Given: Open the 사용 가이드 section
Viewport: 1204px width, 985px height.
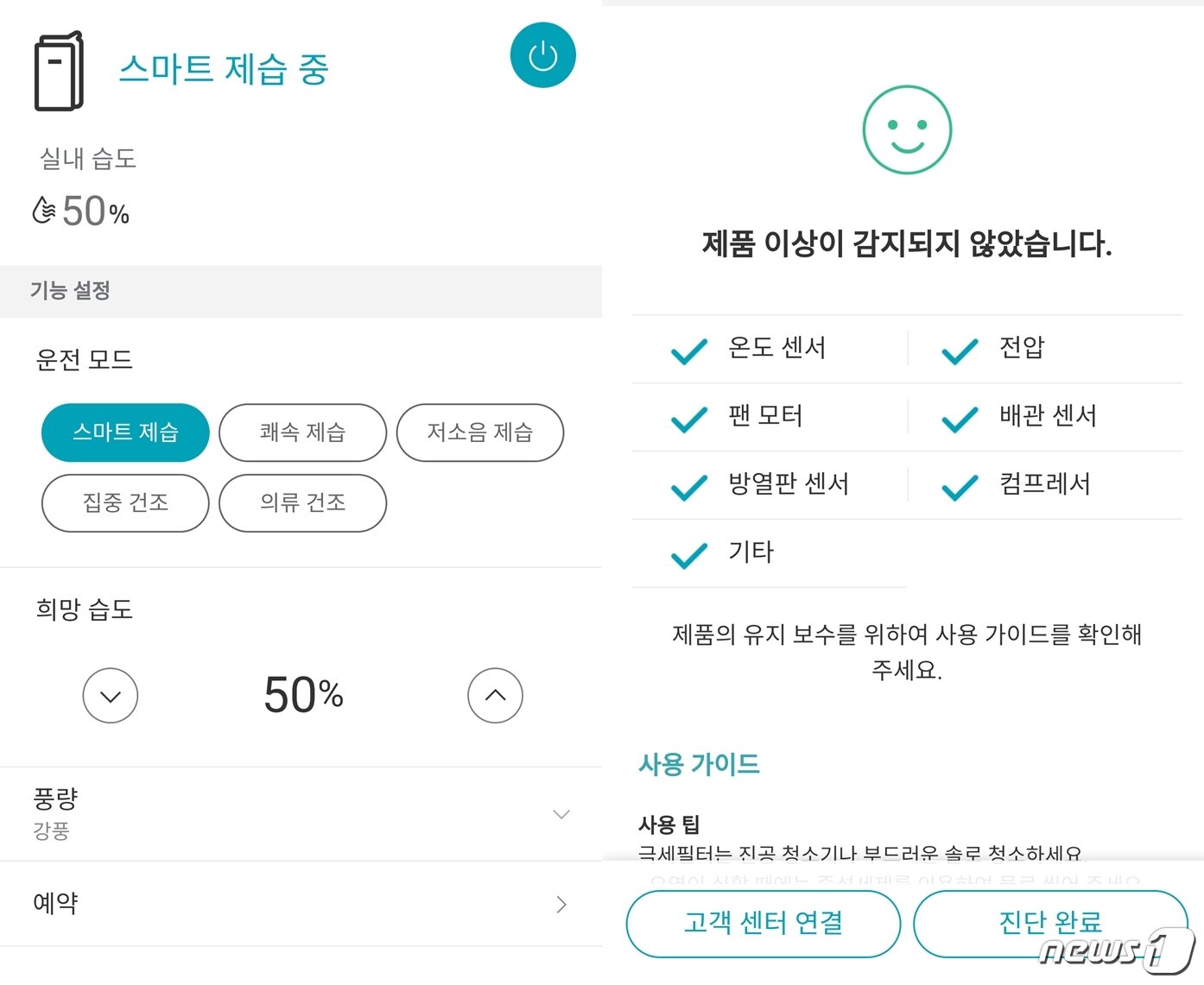Looking at the screenshot, I should pyautogui.click(x=698, y=763).
